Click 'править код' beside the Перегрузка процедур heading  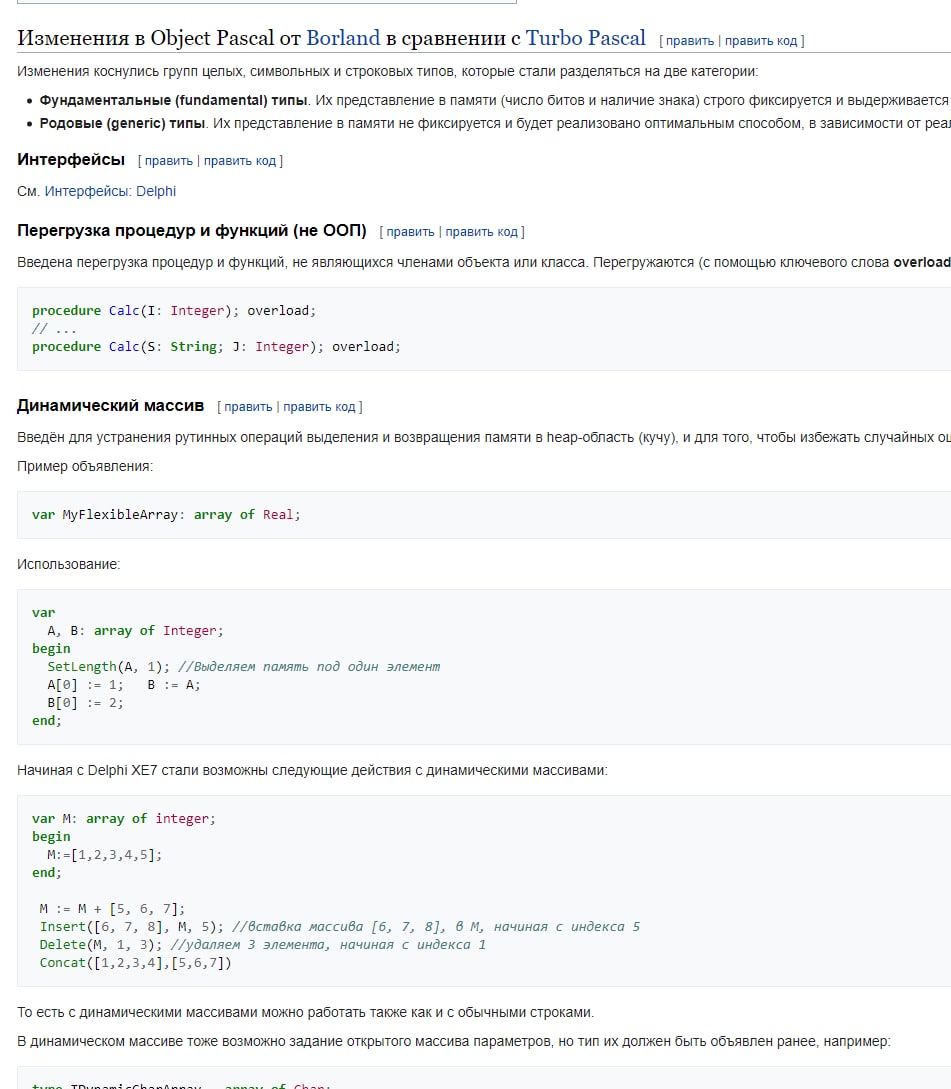click(481, 232)
